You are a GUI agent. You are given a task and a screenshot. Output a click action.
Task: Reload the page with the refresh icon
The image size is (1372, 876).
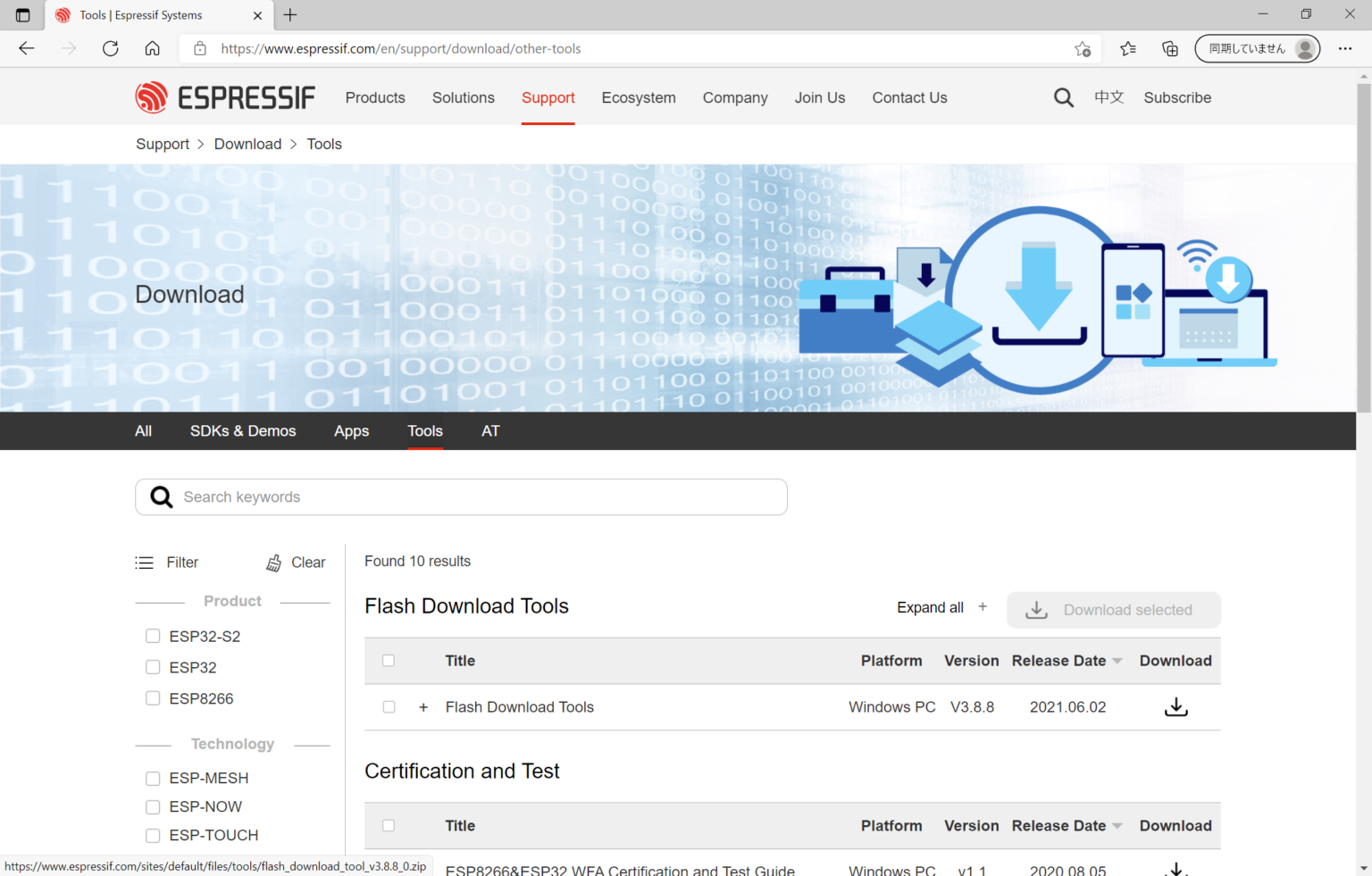pyautogui.click(x=111, y=49)
